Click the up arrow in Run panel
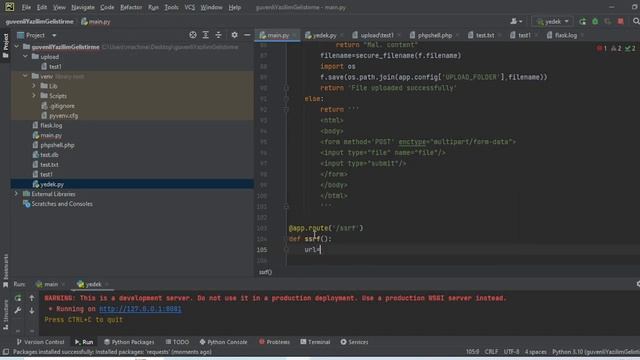 pyautogui.click(x=32, y=298)
